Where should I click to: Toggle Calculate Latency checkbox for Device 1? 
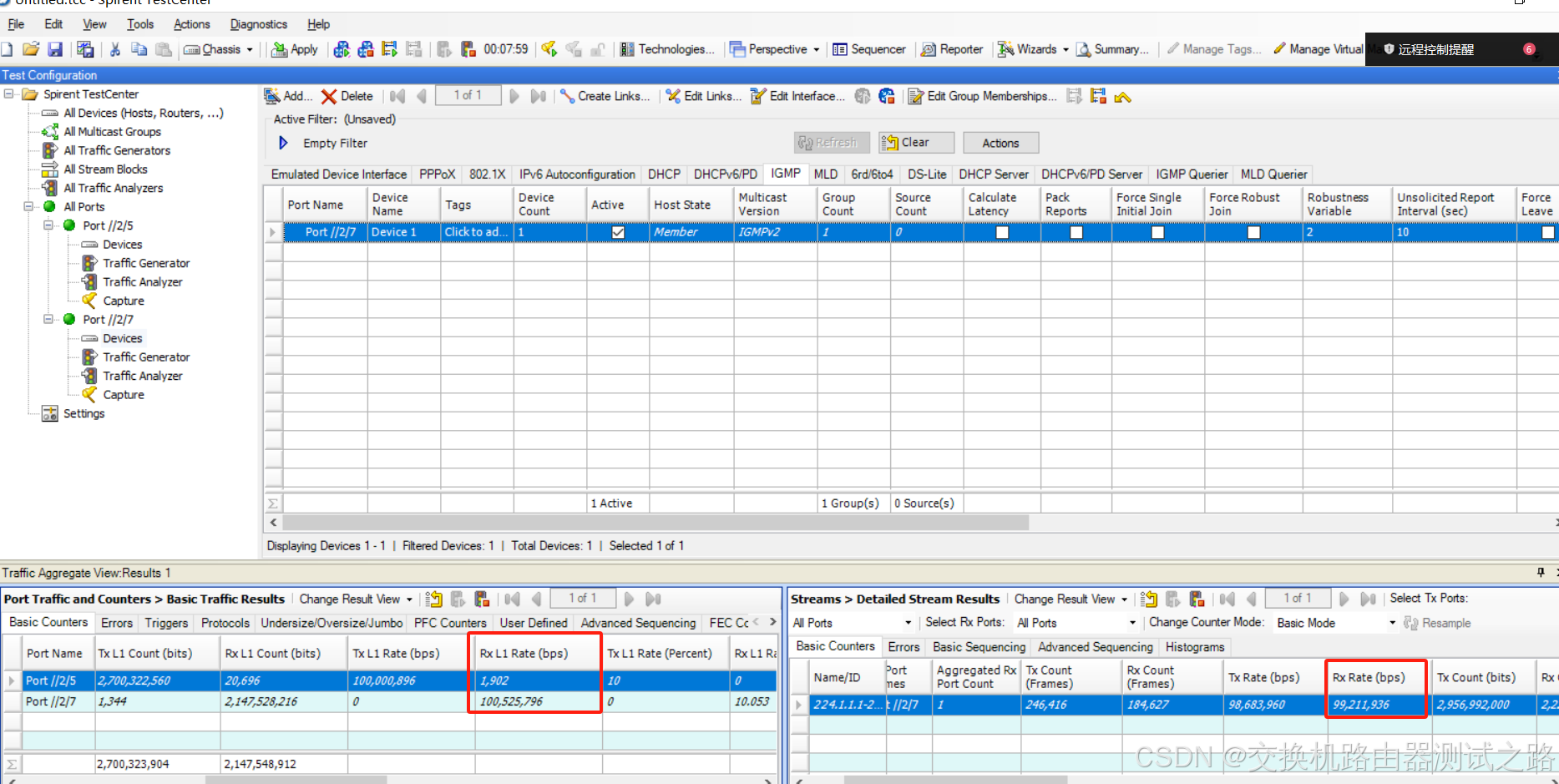[x=1002, y=232]
